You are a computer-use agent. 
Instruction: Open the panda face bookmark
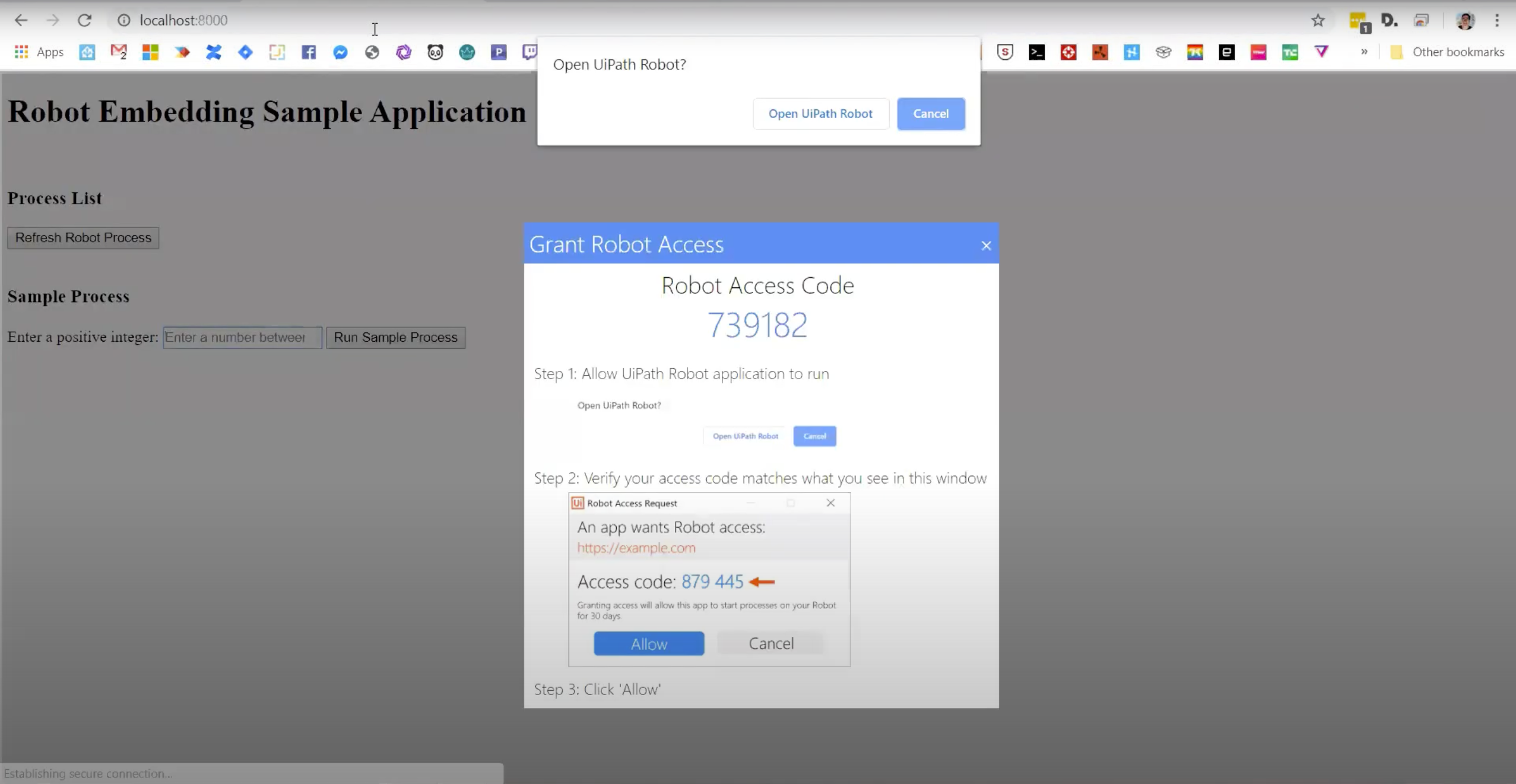[435, 52]
